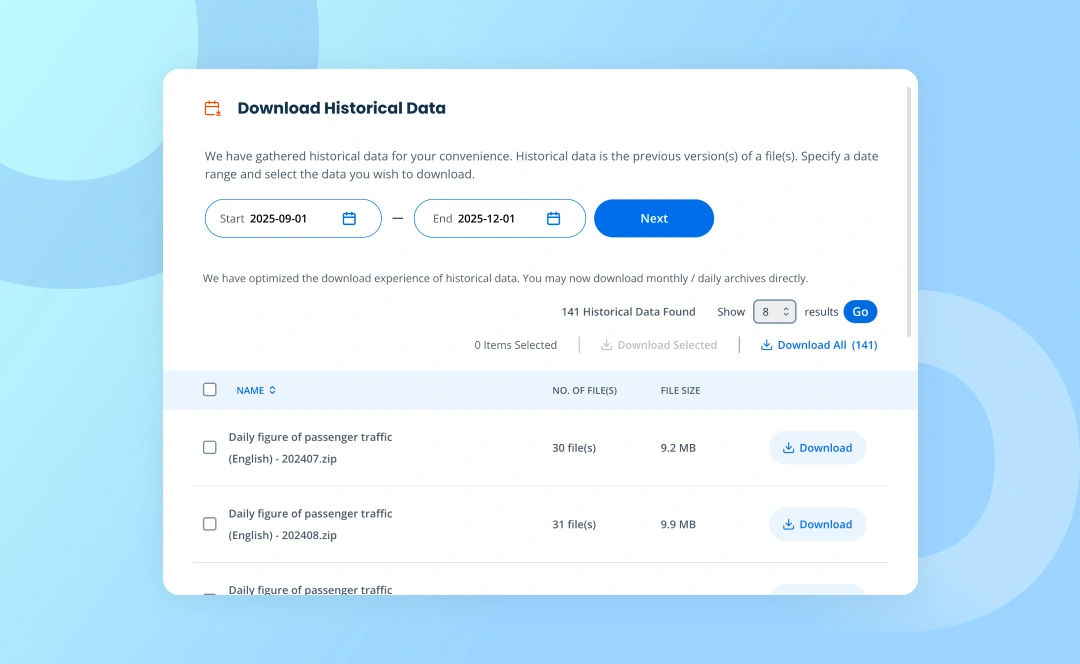Open the Show results count dropdown

pos(774,311)
